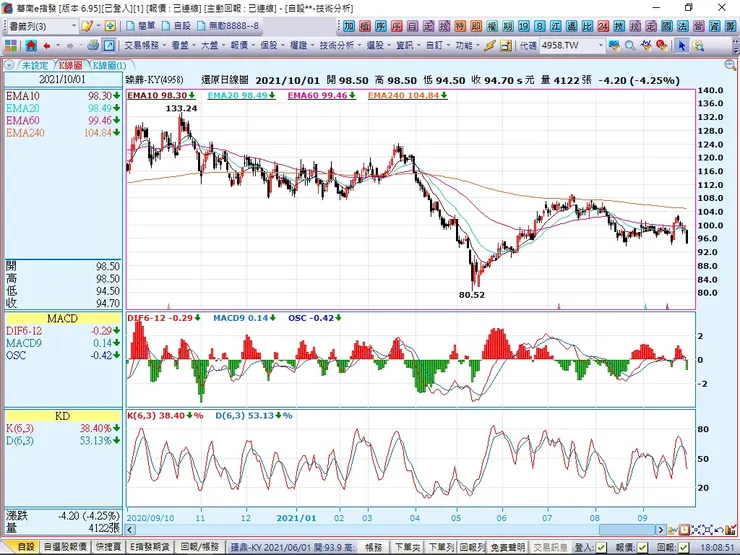
Task: Open the 看盤 menu
Action: [183, 45]
